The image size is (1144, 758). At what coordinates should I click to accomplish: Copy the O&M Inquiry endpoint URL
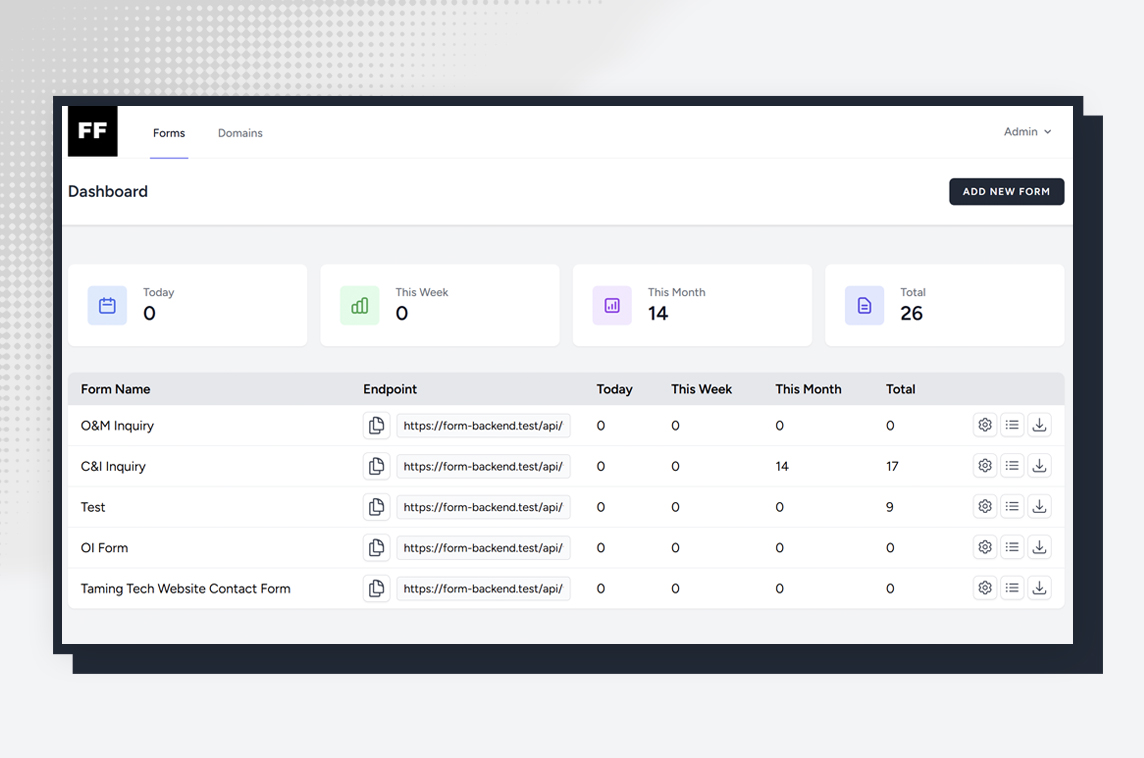376,426
